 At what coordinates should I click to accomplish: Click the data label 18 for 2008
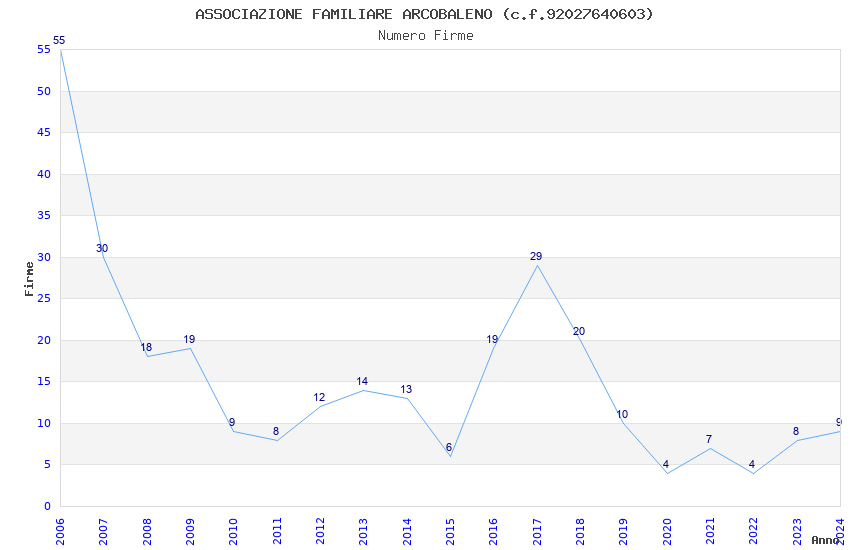tap(146, 347)
